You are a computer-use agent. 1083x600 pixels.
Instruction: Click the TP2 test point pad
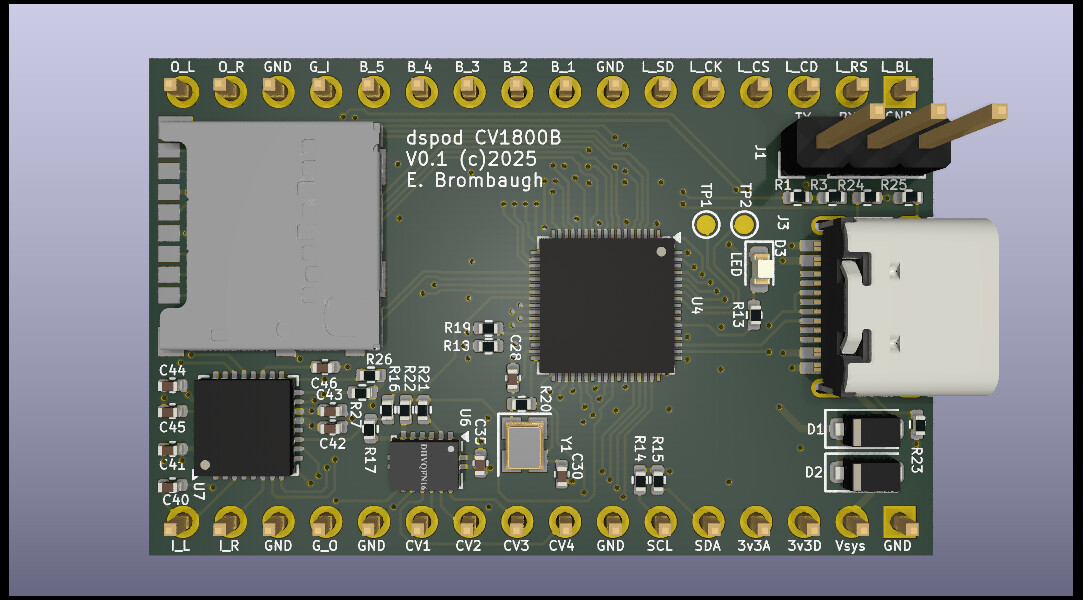pos(744,225)
